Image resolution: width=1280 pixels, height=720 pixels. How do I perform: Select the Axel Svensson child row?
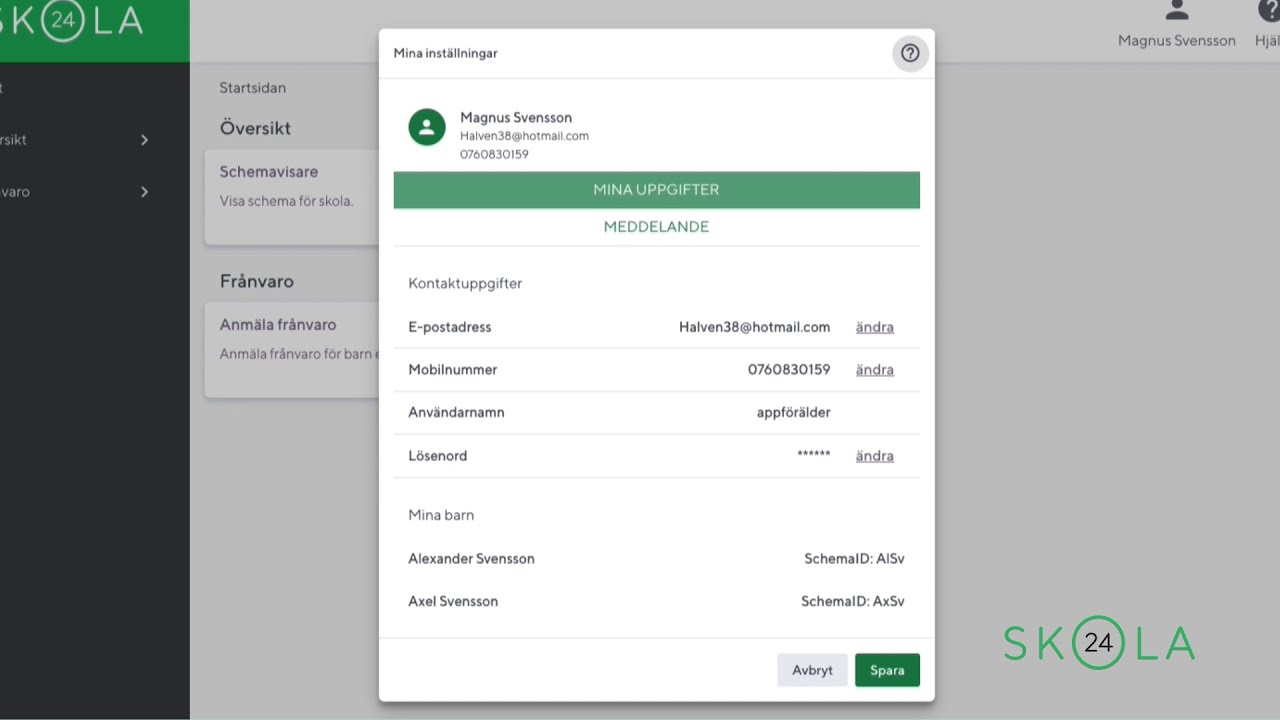(x=656, y=602)
